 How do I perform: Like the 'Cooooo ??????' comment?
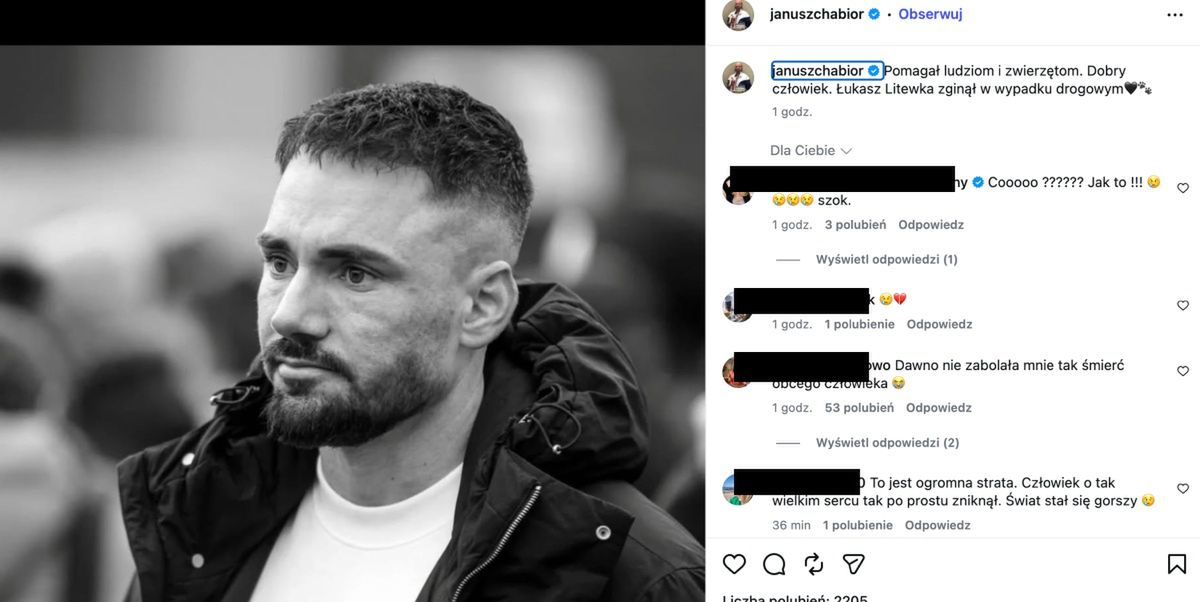[x=1183, y=188]
